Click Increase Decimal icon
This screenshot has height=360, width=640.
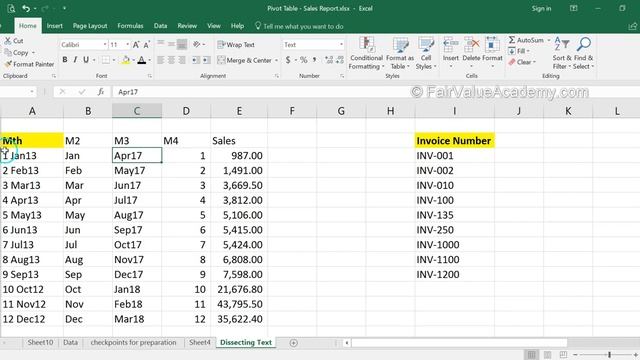pyautogui.click(x=329, y=60)
